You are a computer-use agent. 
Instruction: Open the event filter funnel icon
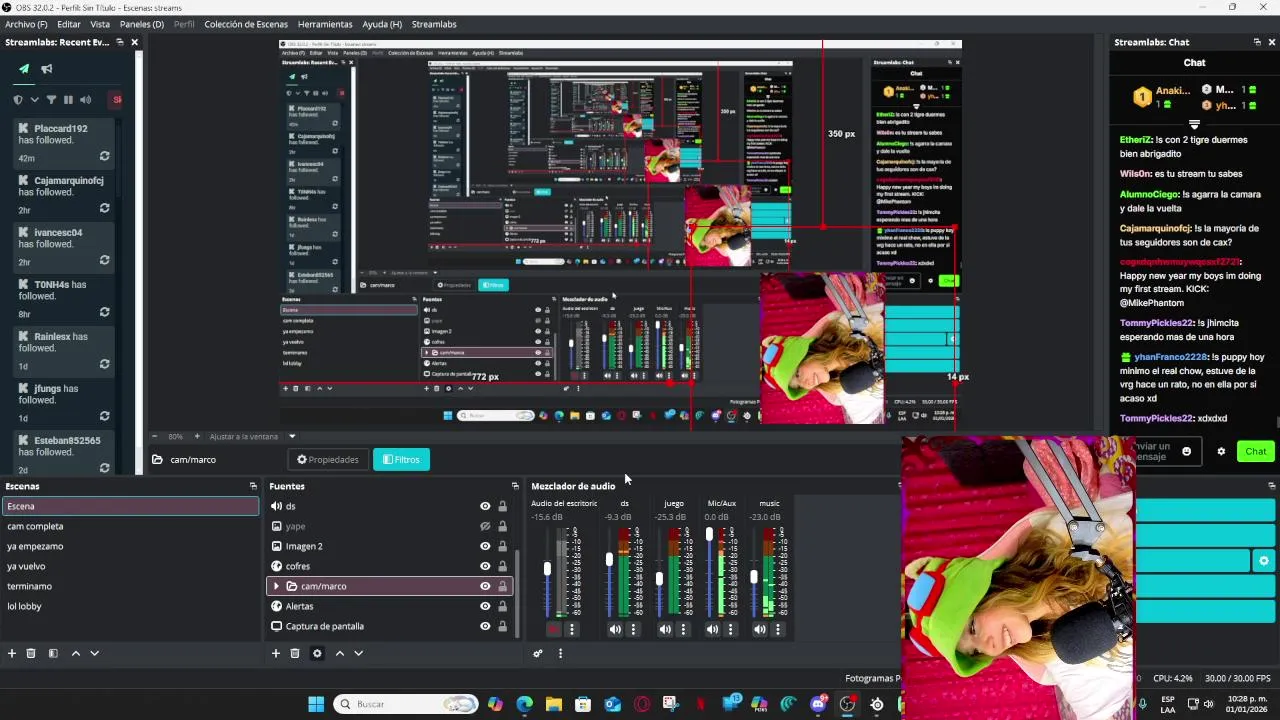point(51,100)
